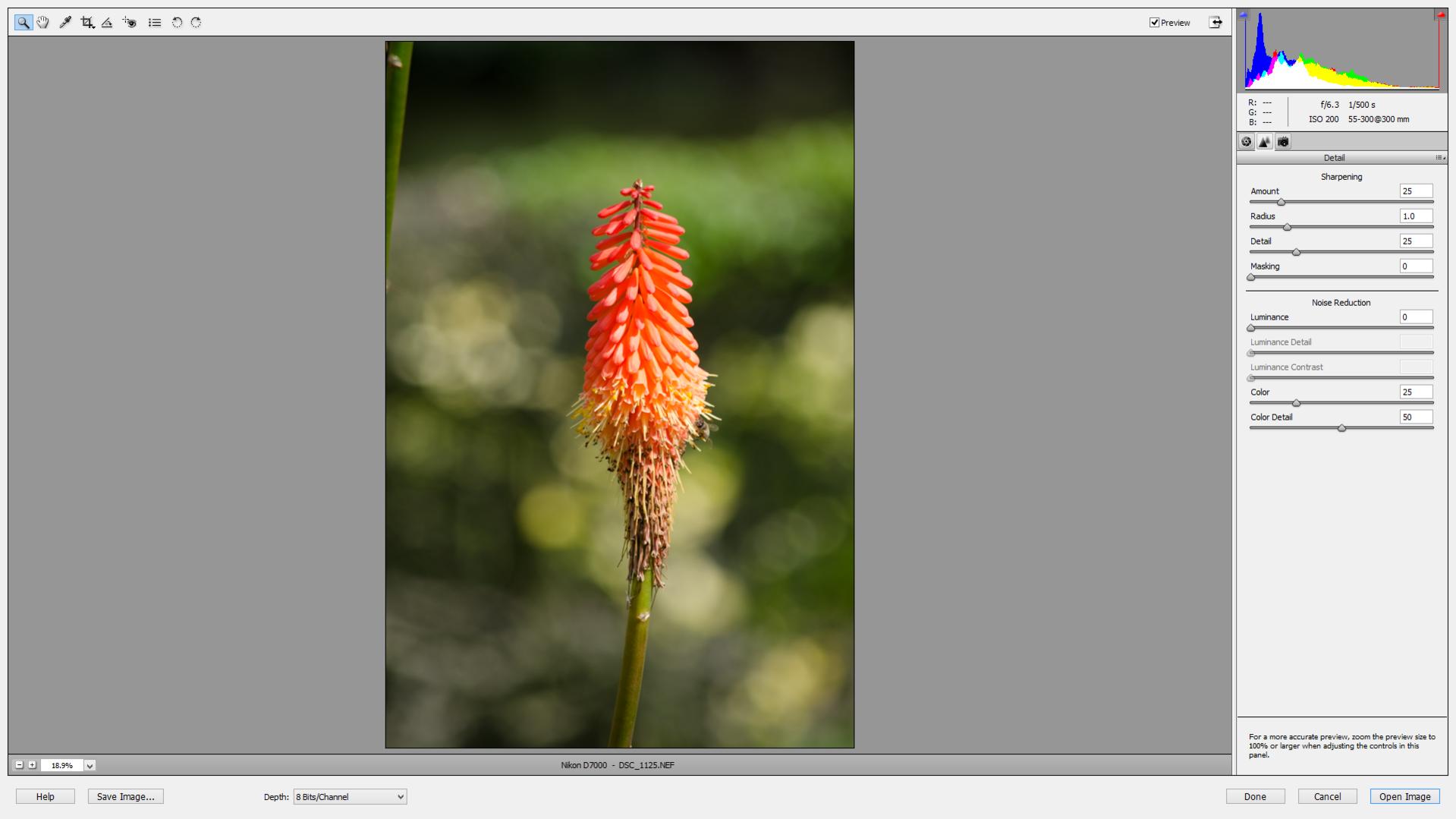Toggle full screen mode icon
1456x819 pixels.
tap(1215, 23)
